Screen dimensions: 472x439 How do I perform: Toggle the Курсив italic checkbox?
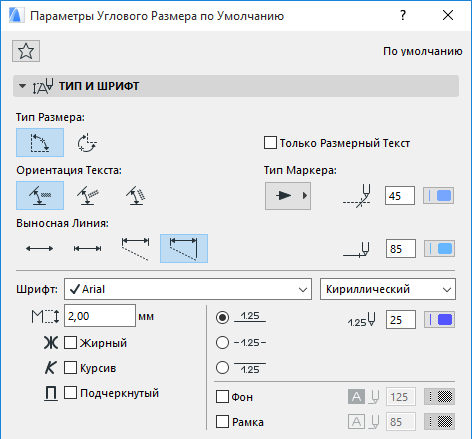[x=70, y=368]
